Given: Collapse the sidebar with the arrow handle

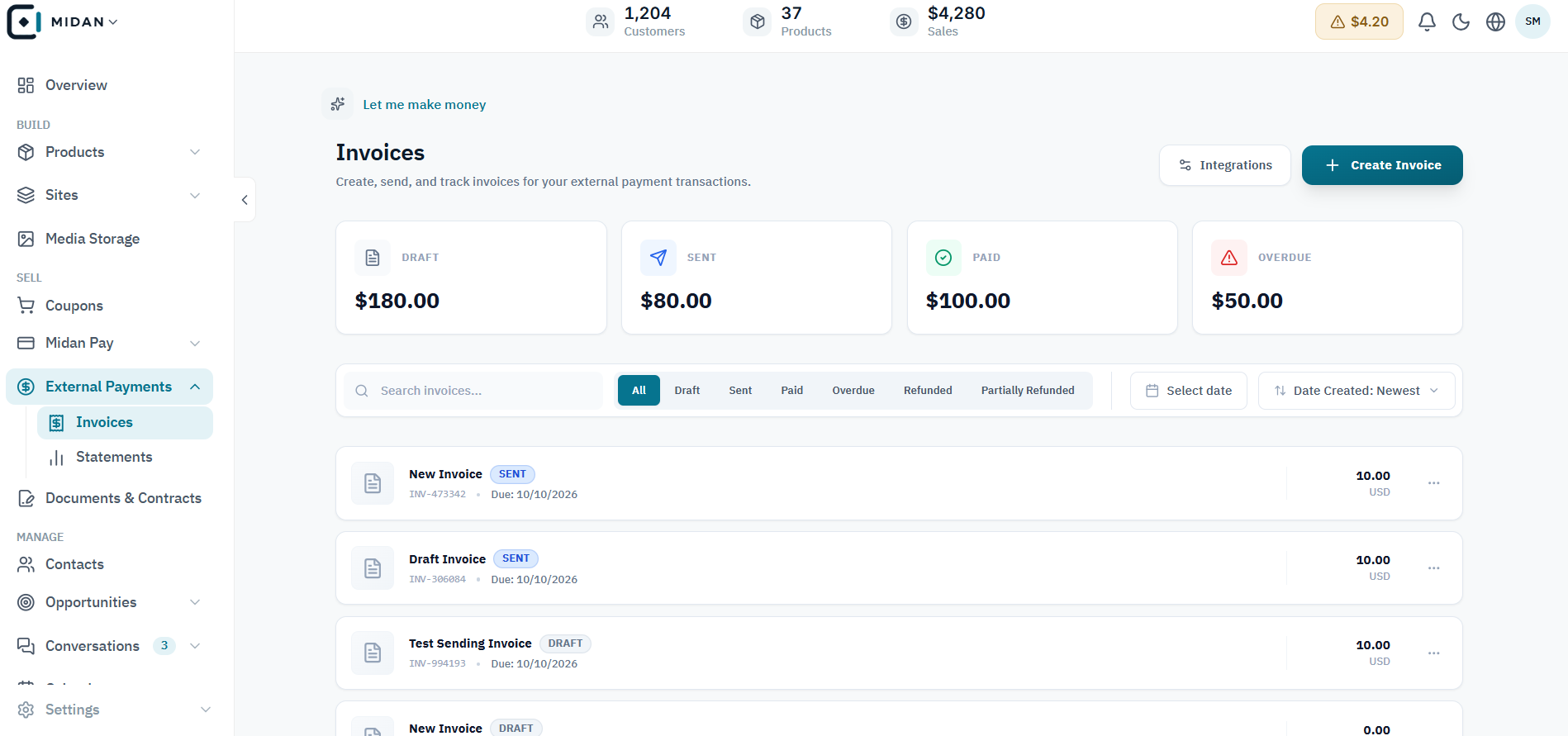Looking at the screenshot, I should coord(245,200).
